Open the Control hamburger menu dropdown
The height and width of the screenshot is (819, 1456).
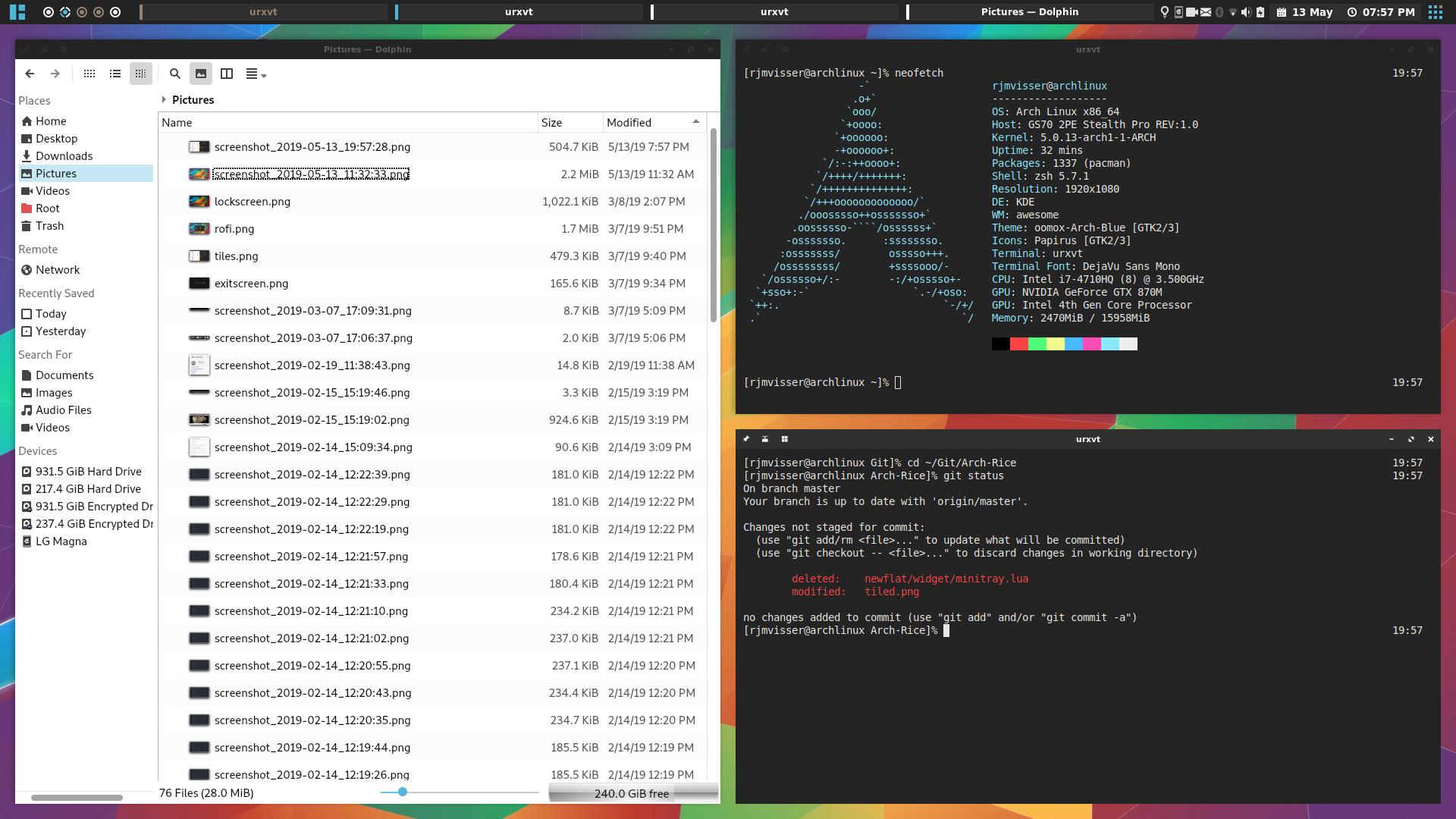256,74
